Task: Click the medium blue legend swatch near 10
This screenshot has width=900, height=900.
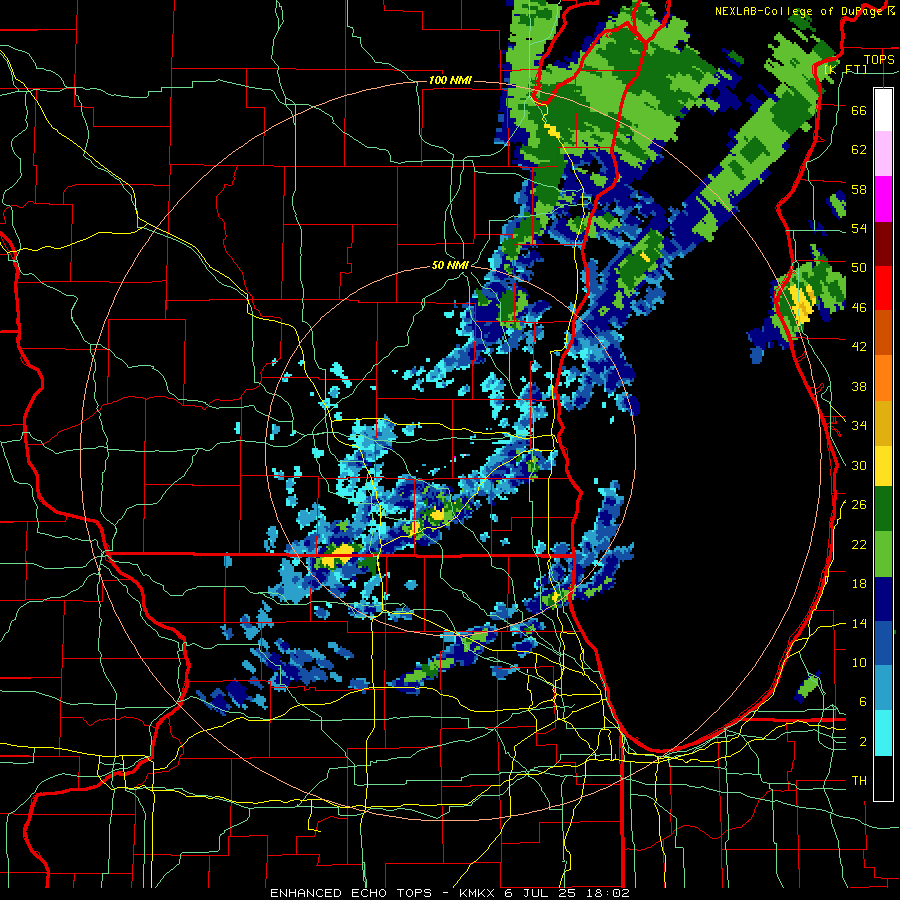Action: 883,643
